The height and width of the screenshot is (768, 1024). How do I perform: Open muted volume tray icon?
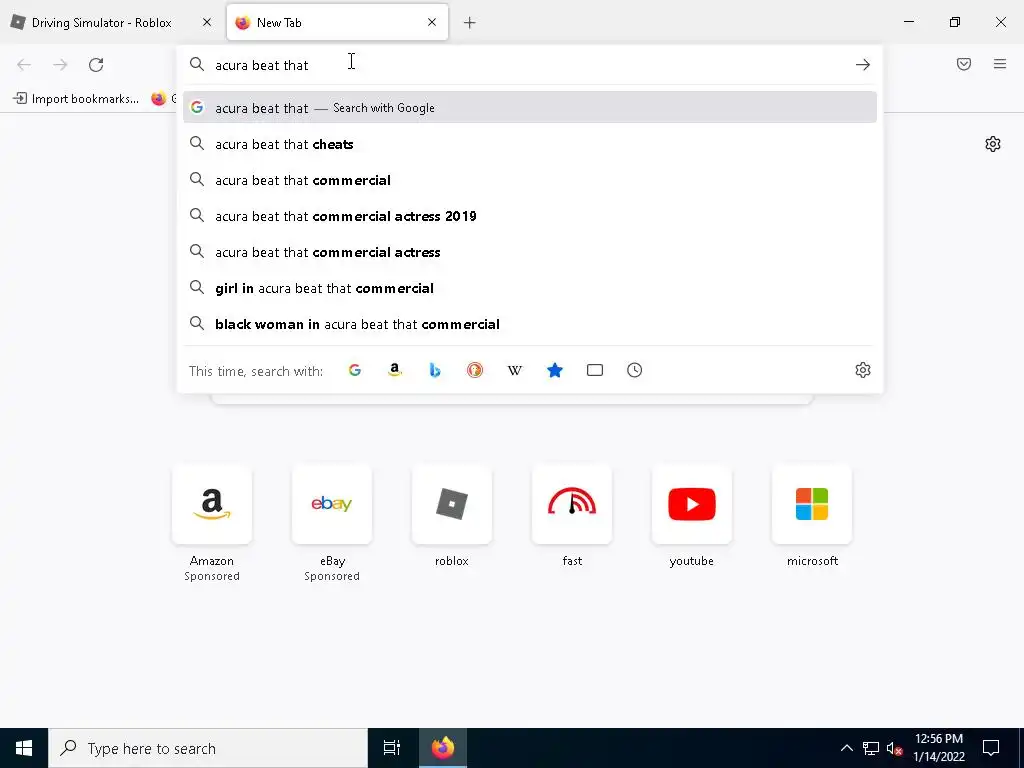click(x=894, y=748)
